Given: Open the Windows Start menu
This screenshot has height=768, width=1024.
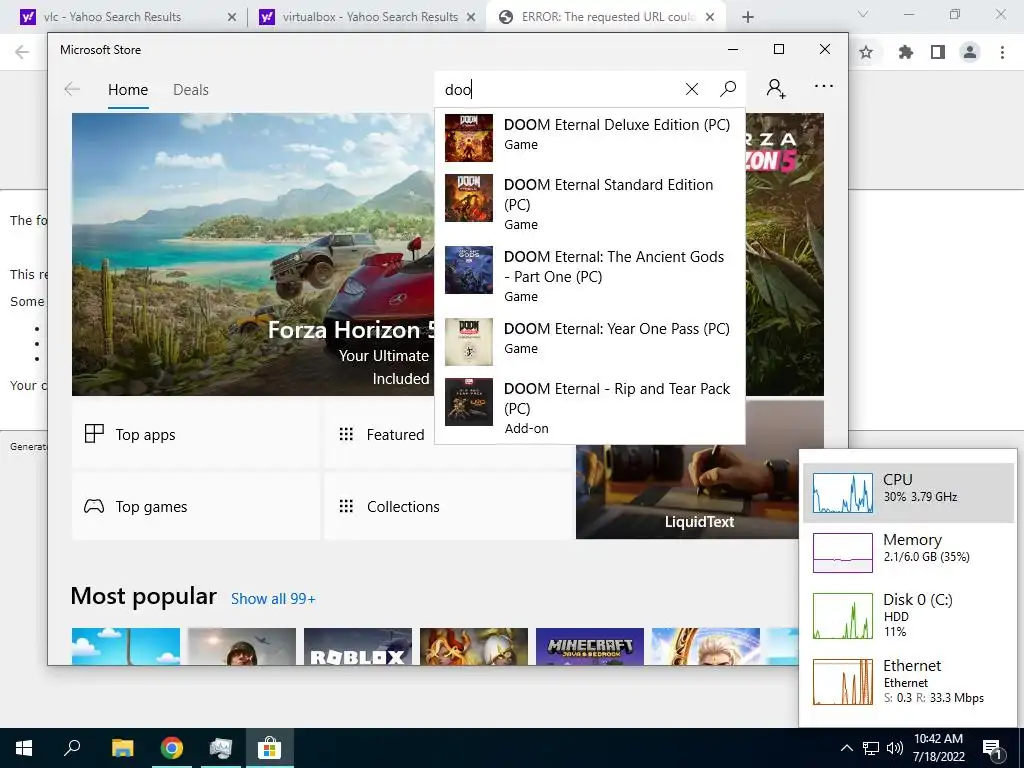Looking at the screenshot, I should coord(24,748).
